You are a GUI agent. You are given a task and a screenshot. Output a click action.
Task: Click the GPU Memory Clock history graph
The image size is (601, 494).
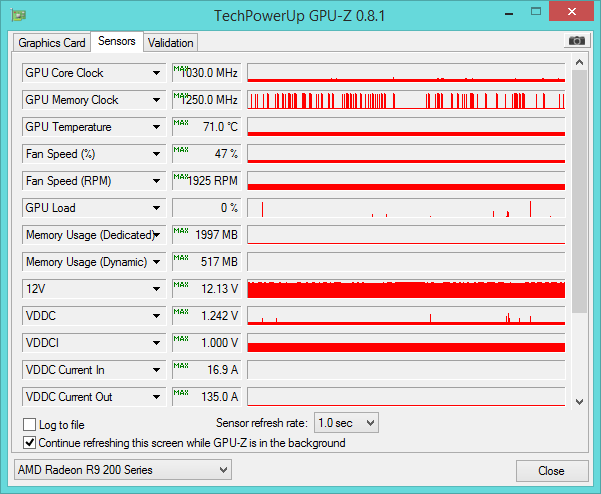coord(406,100)
